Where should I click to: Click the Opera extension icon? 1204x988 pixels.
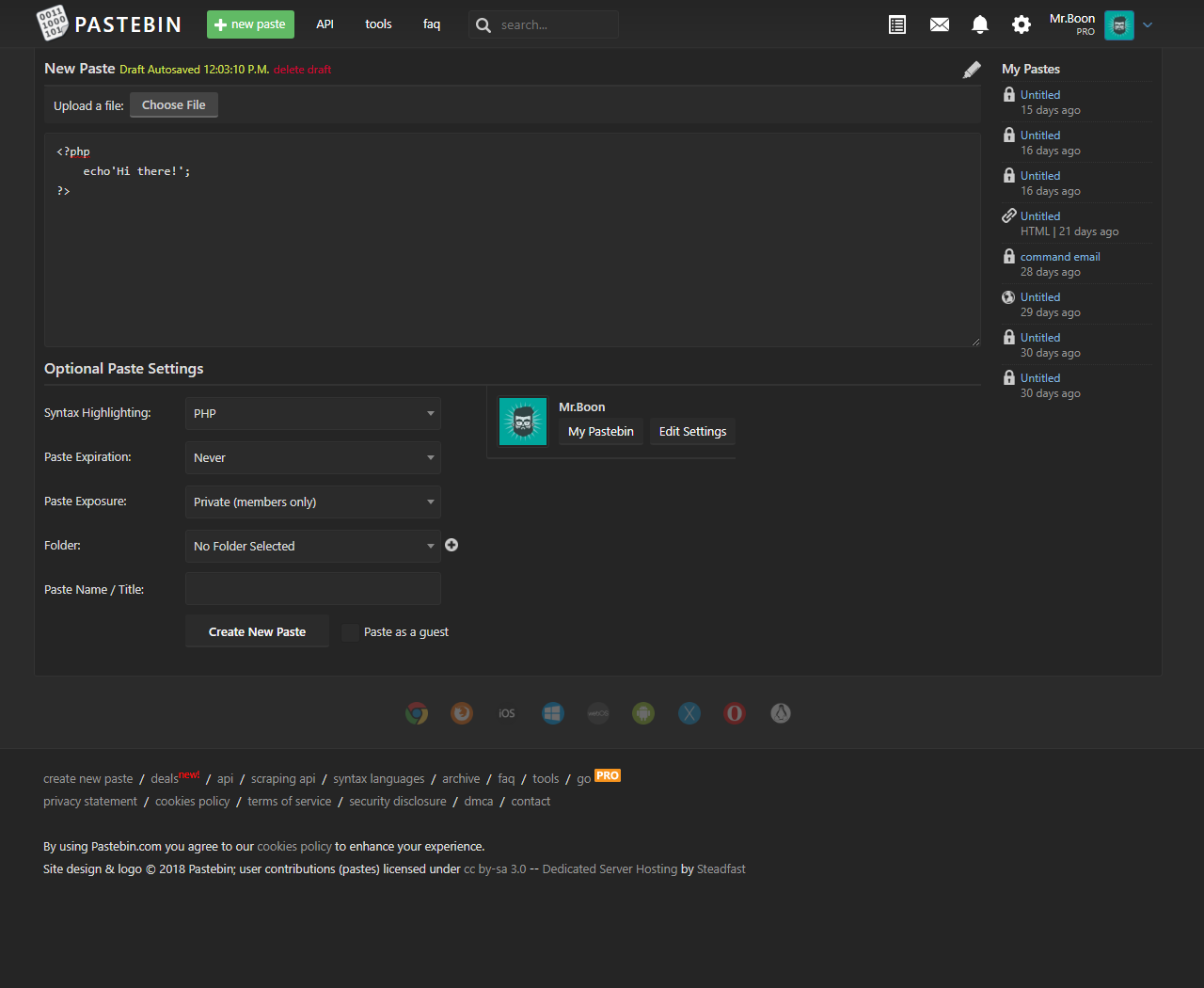coord(735,713)
